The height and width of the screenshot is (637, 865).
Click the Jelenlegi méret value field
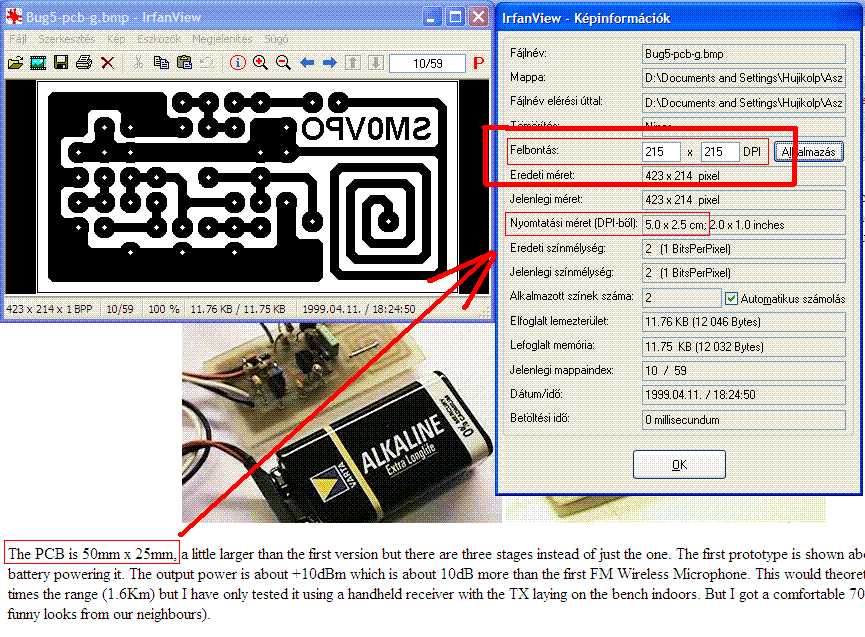click(x=744, y=200)
